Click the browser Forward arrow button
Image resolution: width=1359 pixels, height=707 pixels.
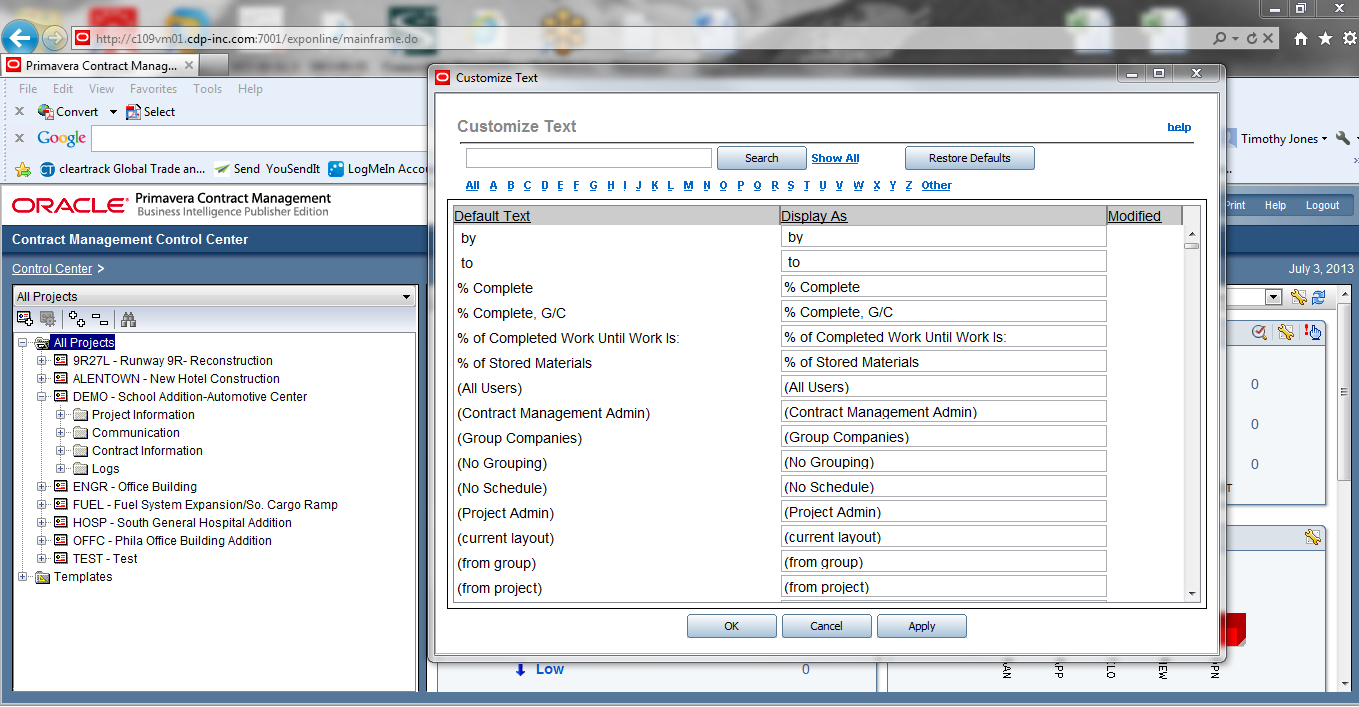coord(54,39)
